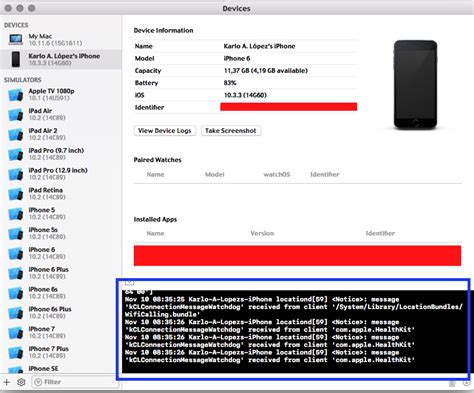Focus the Filter input field
474x393 pixels.
pos(75,382)
